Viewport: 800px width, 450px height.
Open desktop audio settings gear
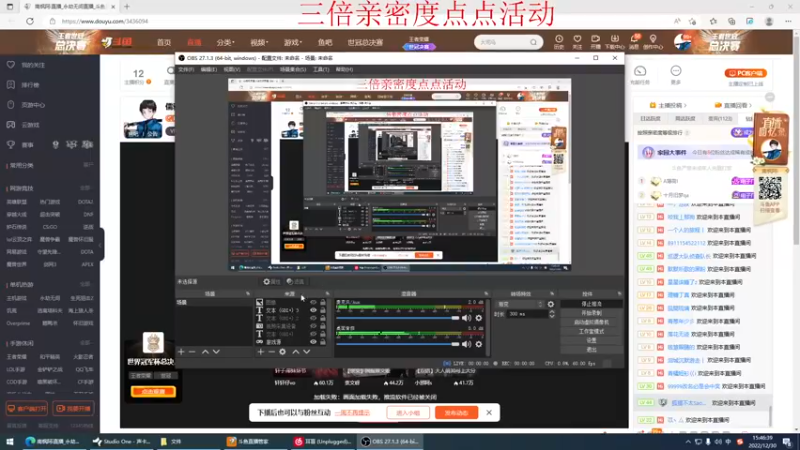[x=479, y=344]
